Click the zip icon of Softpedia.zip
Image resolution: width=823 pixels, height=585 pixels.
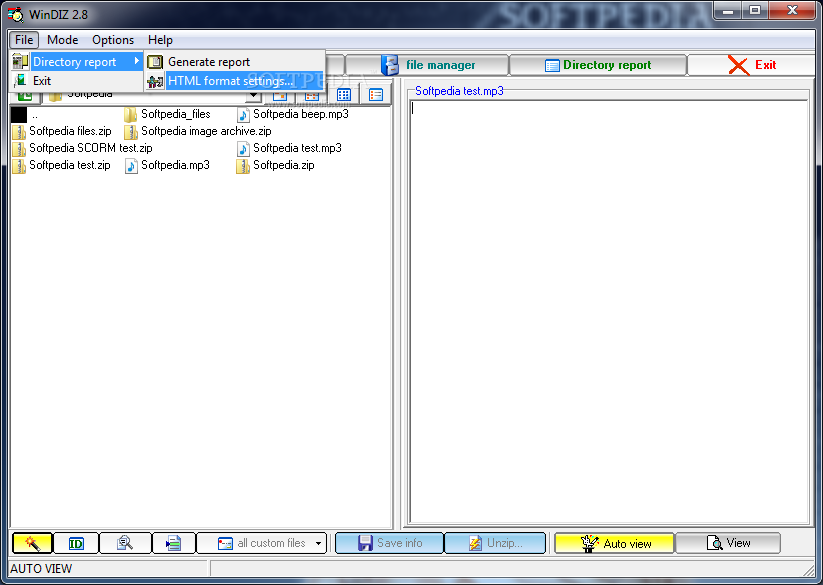tap(242, 166)
